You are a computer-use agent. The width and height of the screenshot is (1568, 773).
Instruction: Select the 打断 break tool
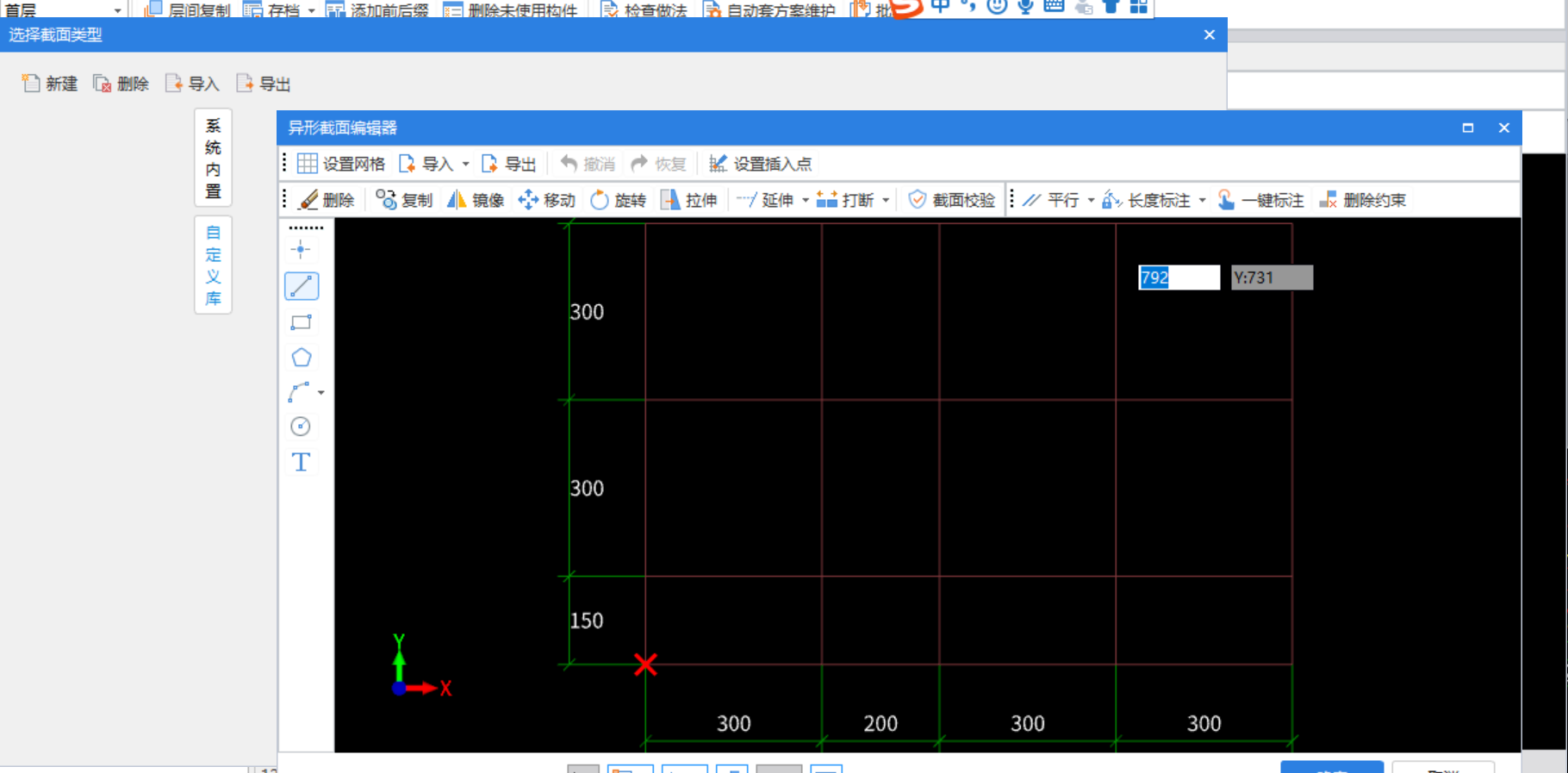click(x=845, y=200)
